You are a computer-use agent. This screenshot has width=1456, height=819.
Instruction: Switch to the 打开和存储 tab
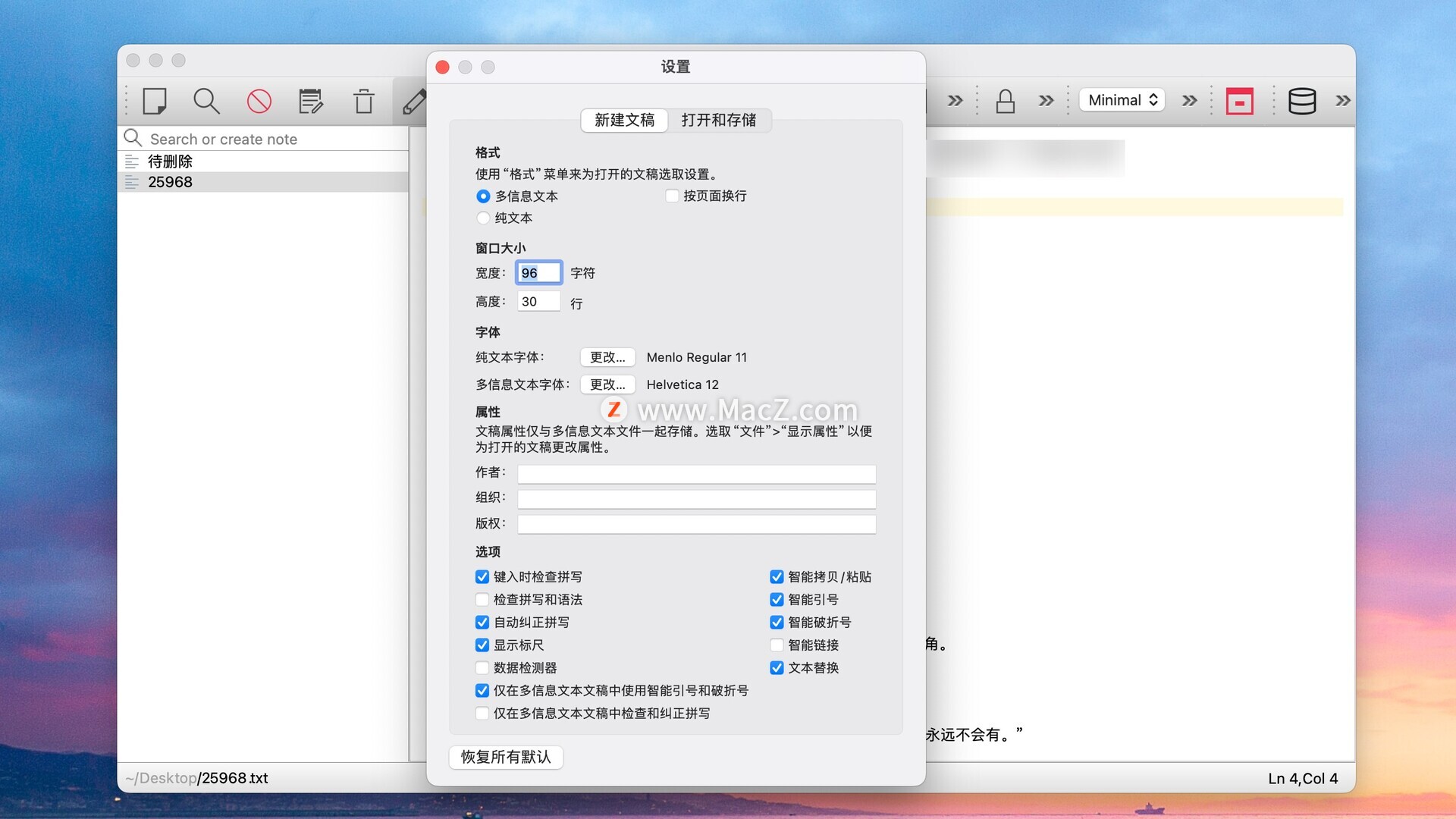pyautogui.click(x=719, y=120)
